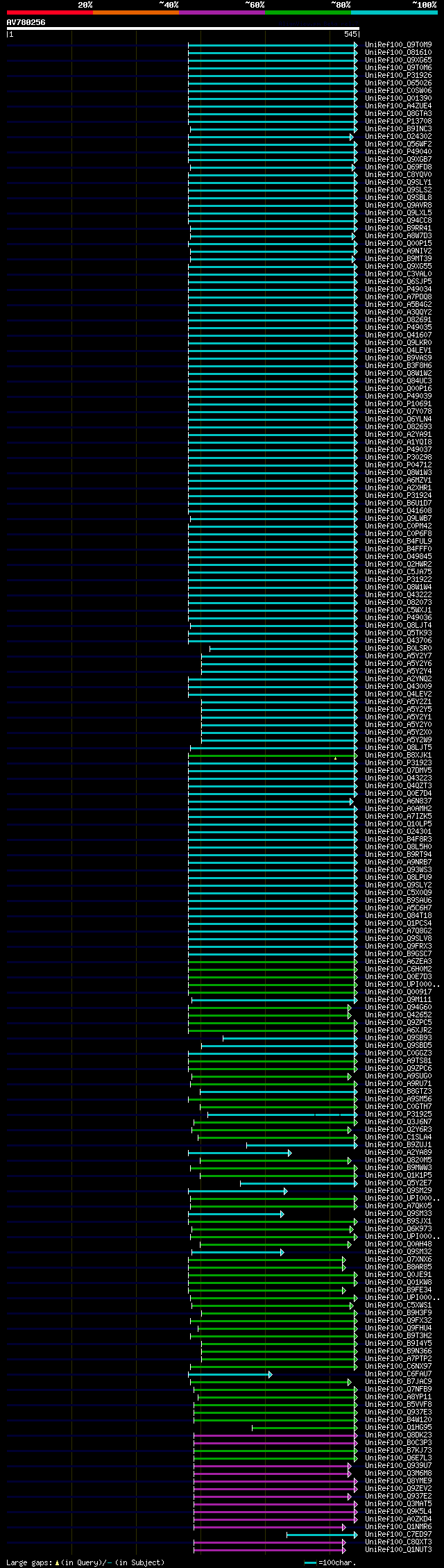Select hit label UniRef100_C0SW06

(398, 91)
